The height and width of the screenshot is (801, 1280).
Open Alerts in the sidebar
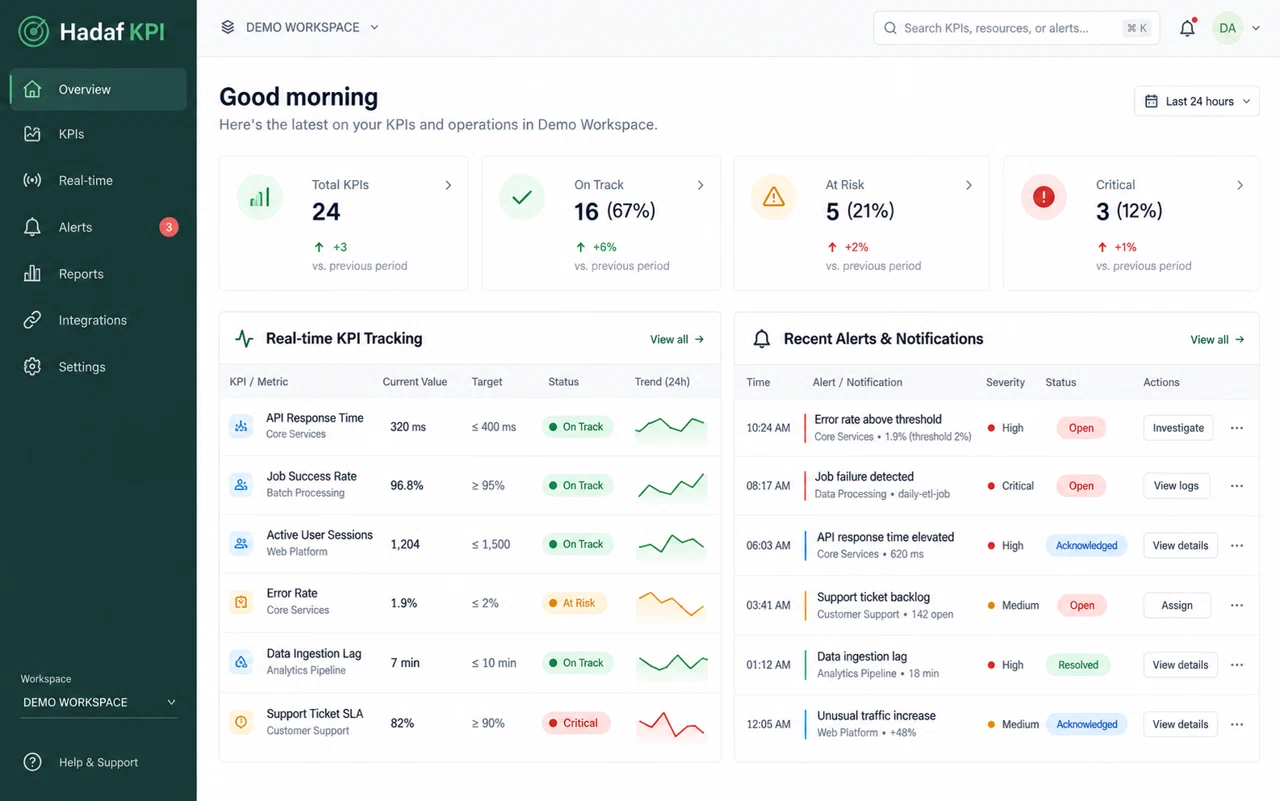(x=98, y=227)
